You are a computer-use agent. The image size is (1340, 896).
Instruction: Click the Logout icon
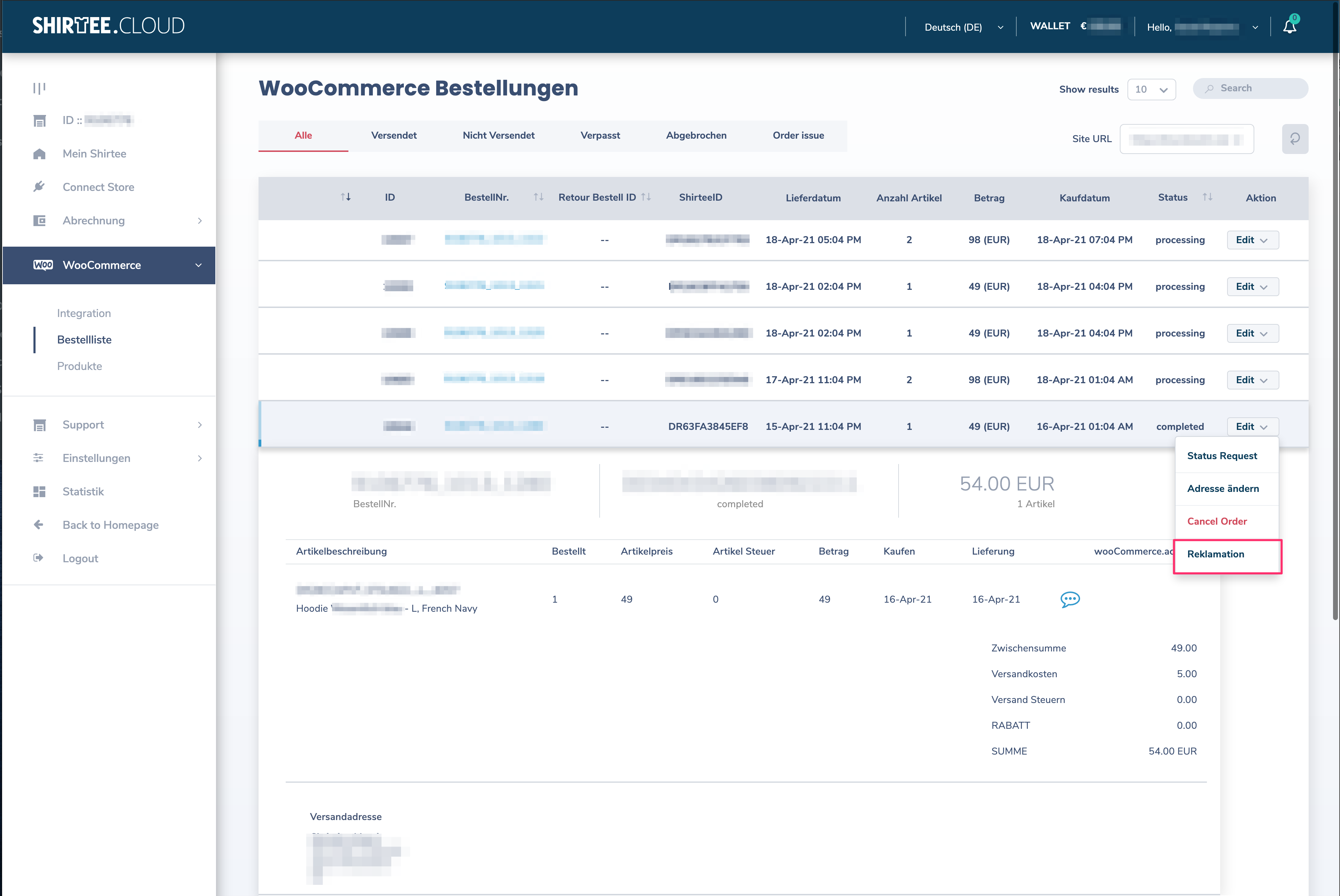pos(39,558)
